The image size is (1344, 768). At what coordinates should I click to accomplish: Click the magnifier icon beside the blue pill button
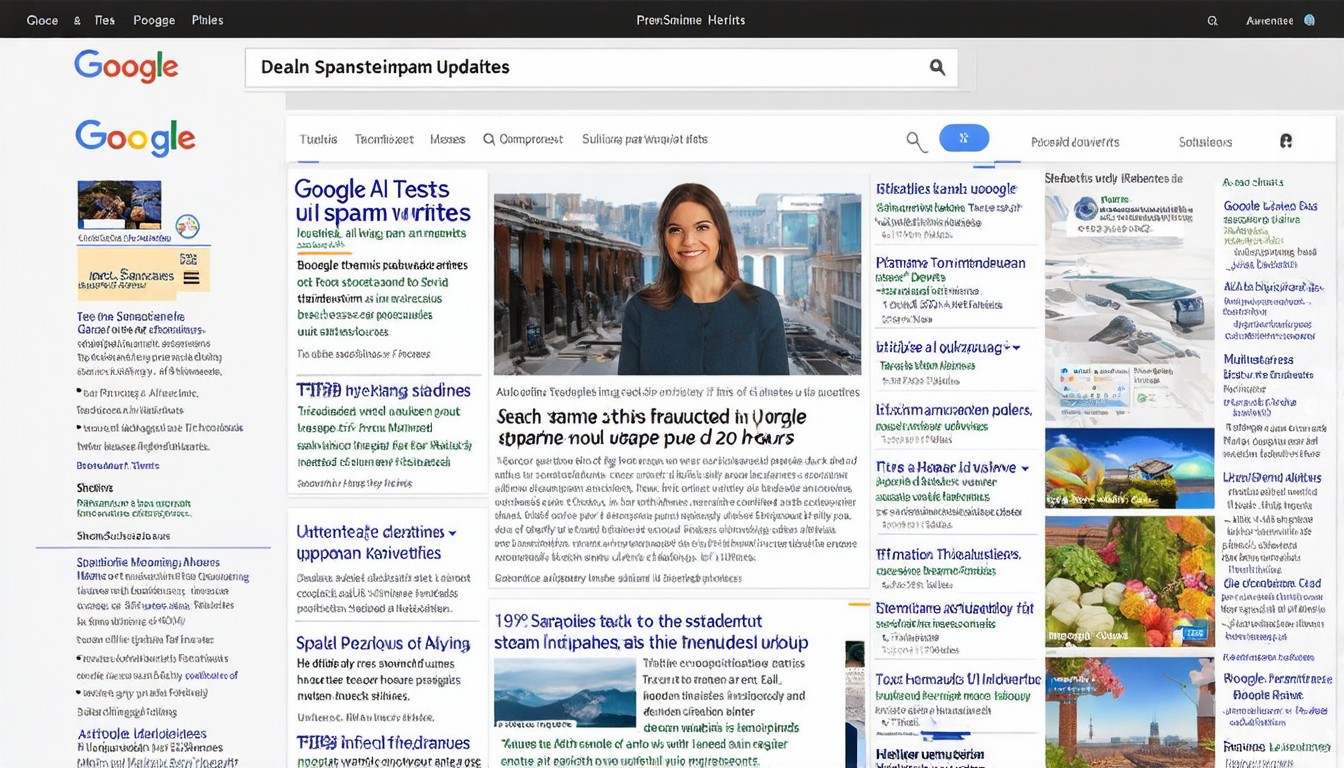coord(916,141)
